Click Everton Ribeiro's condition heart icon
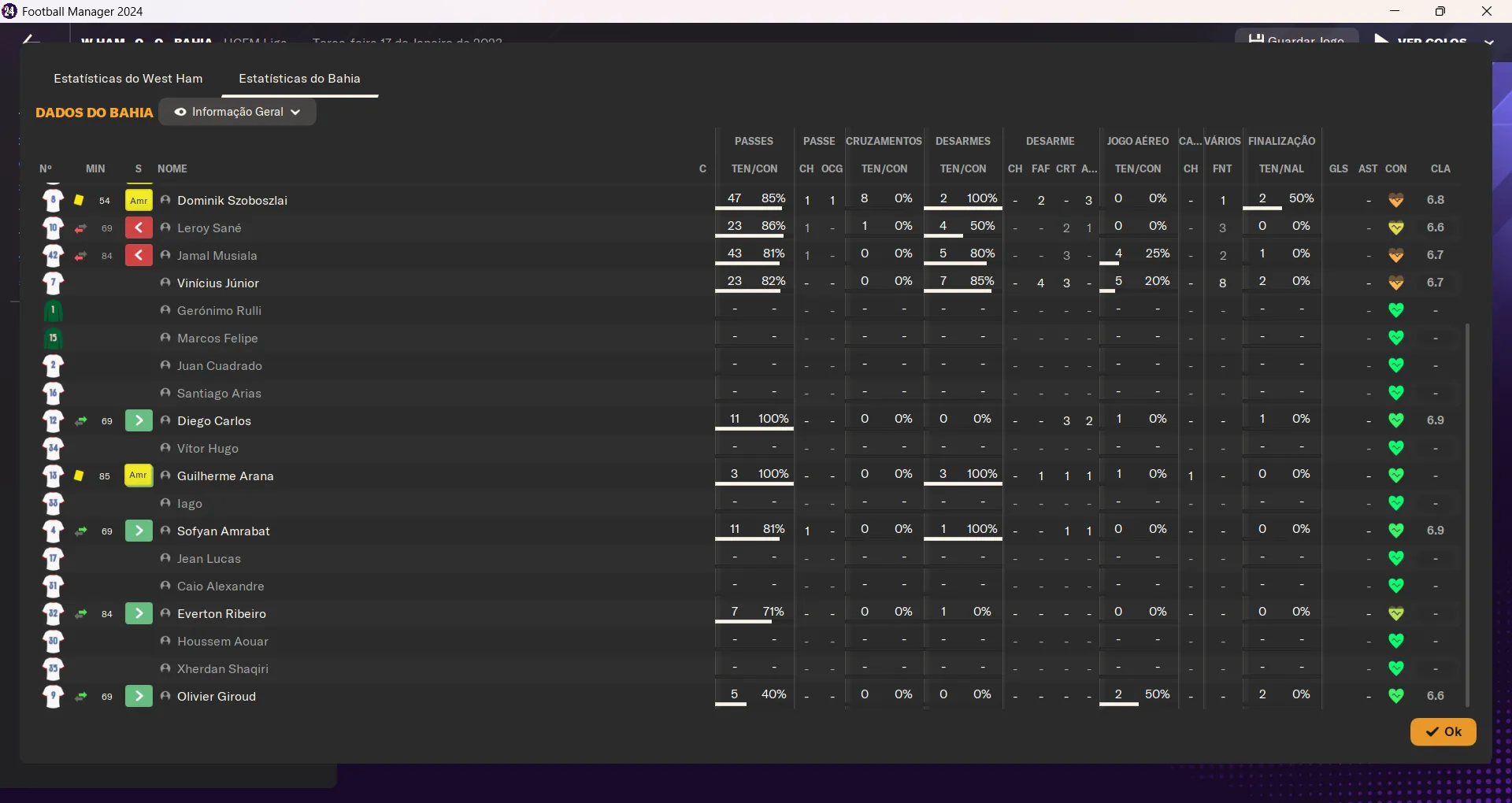Image resolution: width=1512 pixels, height=803 pixels. coord(1396,614)
